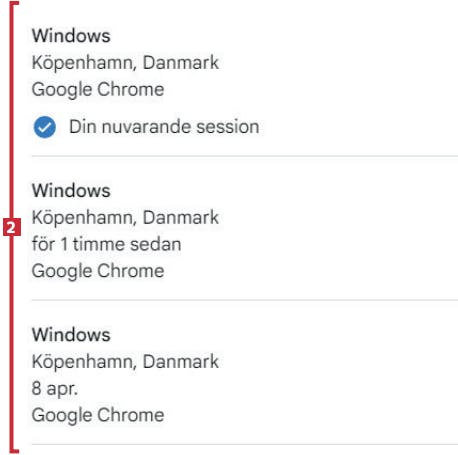Image resolution: width=458 pixels, height=455 pixels.
Task: Click the red number 2 badge
Action: (x=12, y=227)
